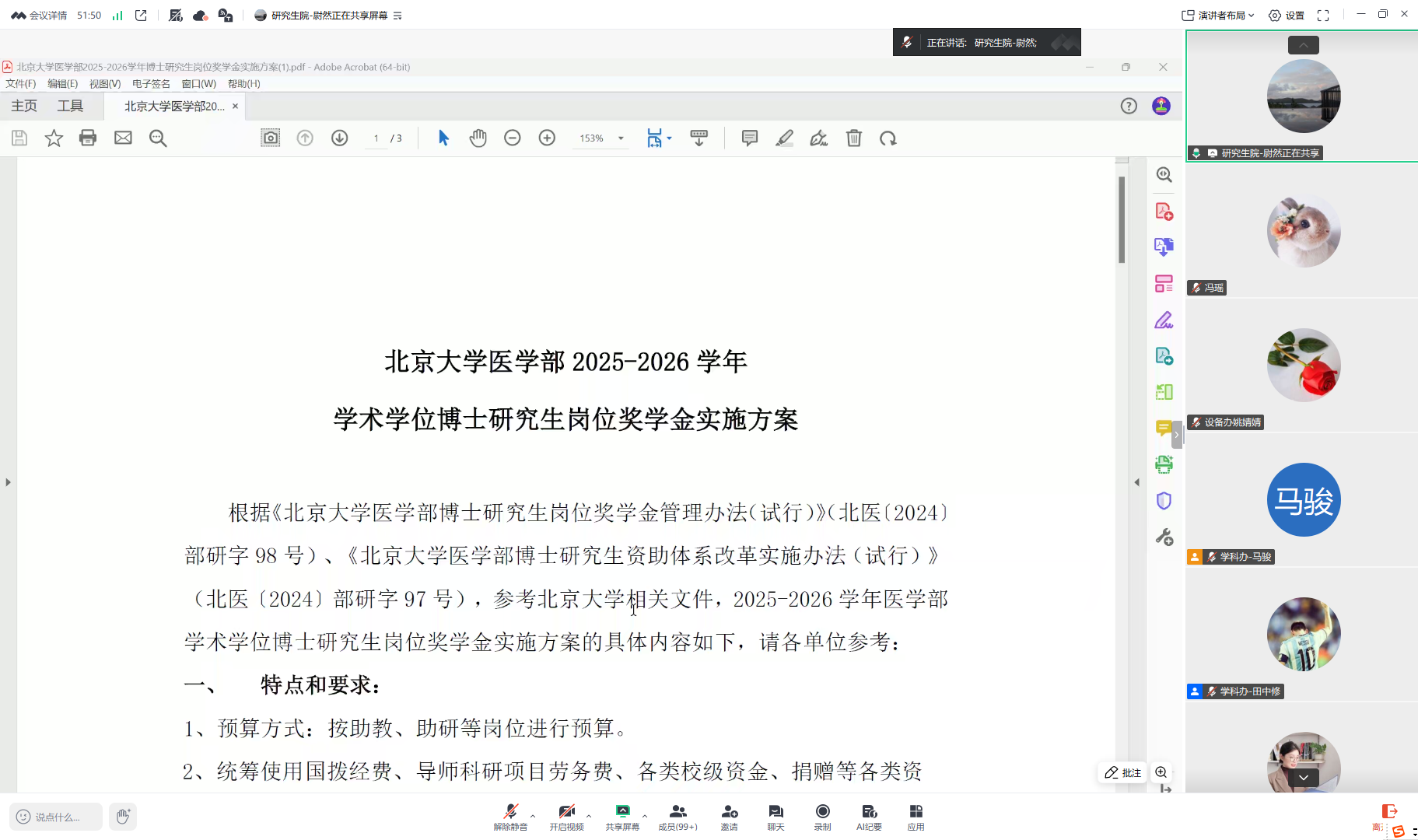Open the Window menu in Acrobat
1418x840 pixels.
pos(199,84)
